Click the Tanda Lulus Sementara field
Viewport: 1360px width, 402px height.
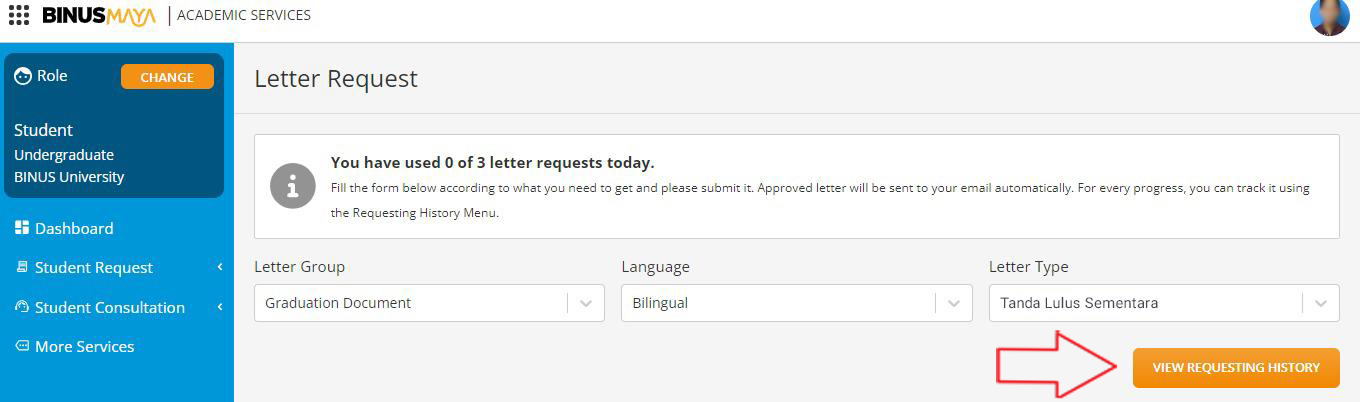(1144, 303)
